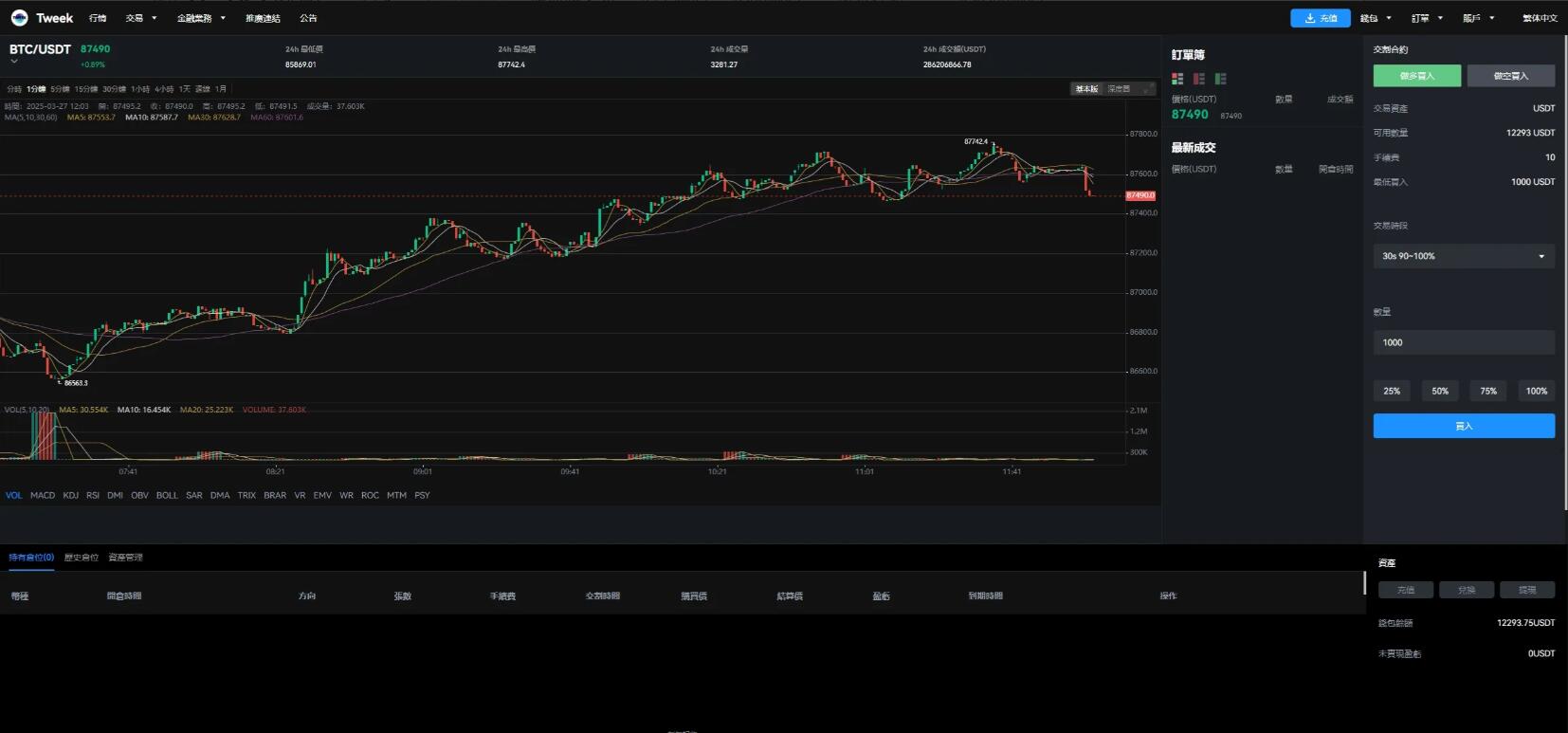Click the quantity input field showing 1000
The image size is (1568, 733).
point(1463,342)
